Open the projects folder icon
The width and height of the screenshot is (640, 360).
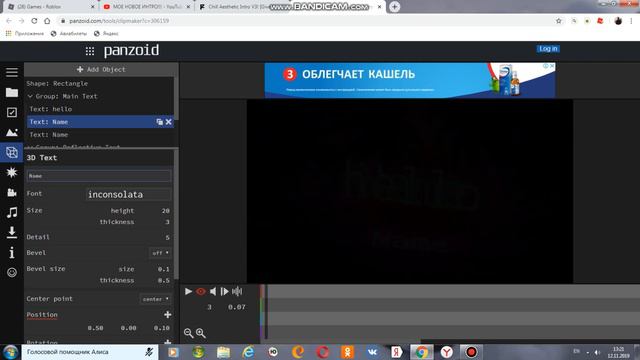tap(12, 93)
